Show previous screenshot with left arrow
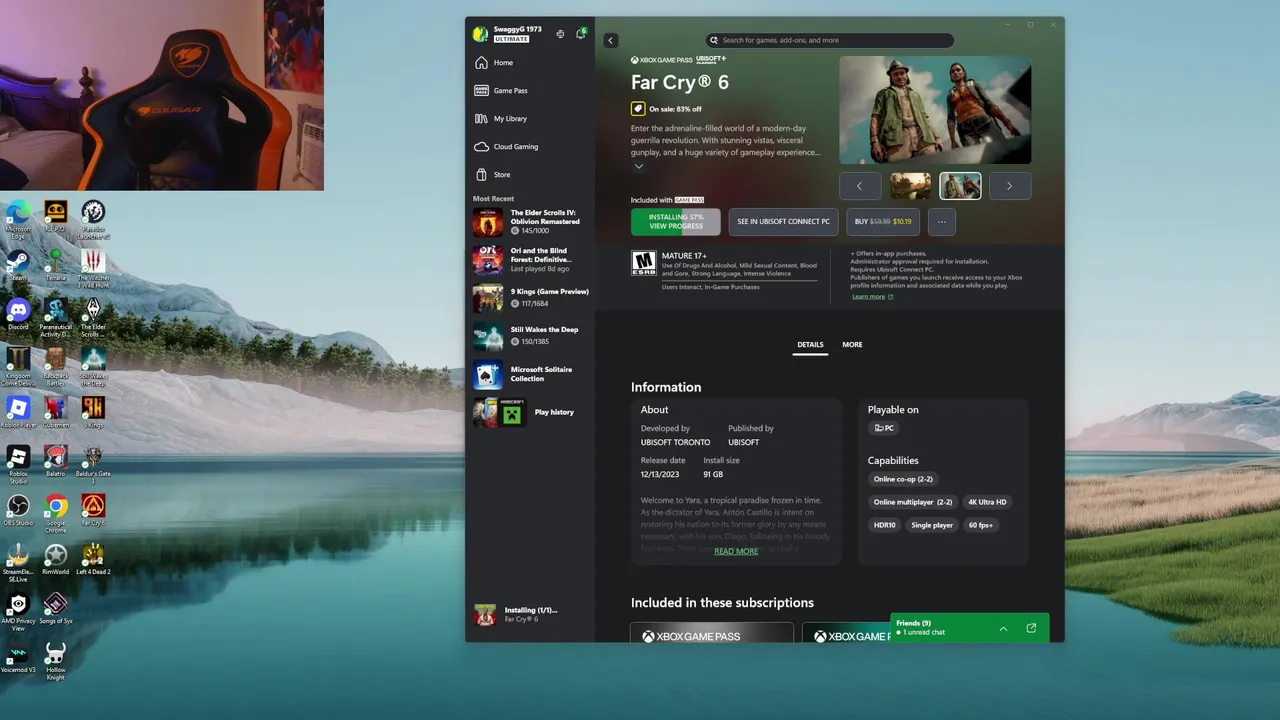Screen dimensions: 1280x720 click(x=860, y=186)
